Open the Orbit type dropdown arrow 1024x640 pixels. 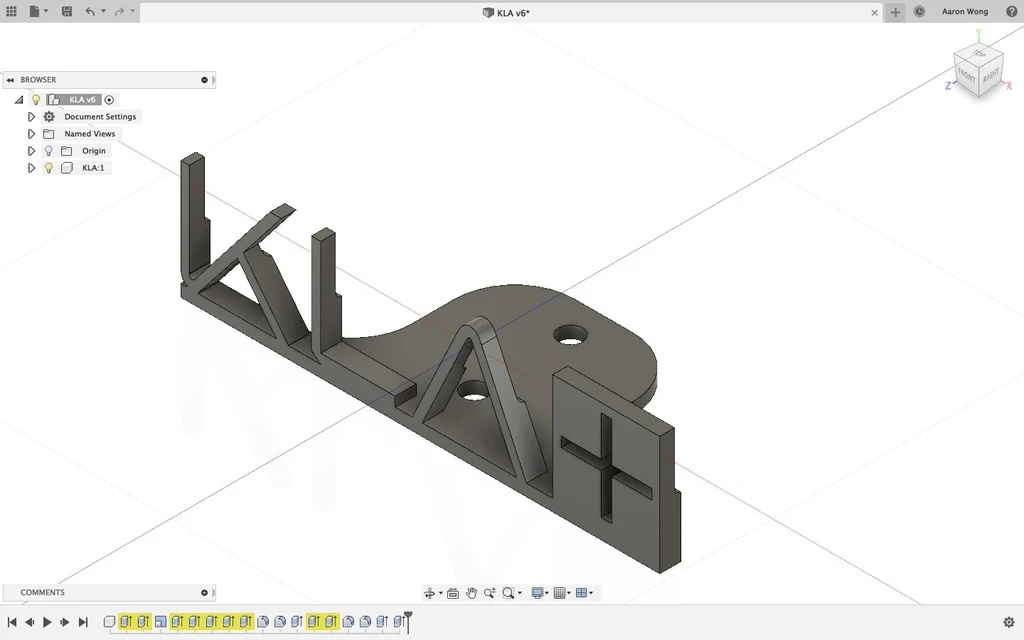coord(441,593)
